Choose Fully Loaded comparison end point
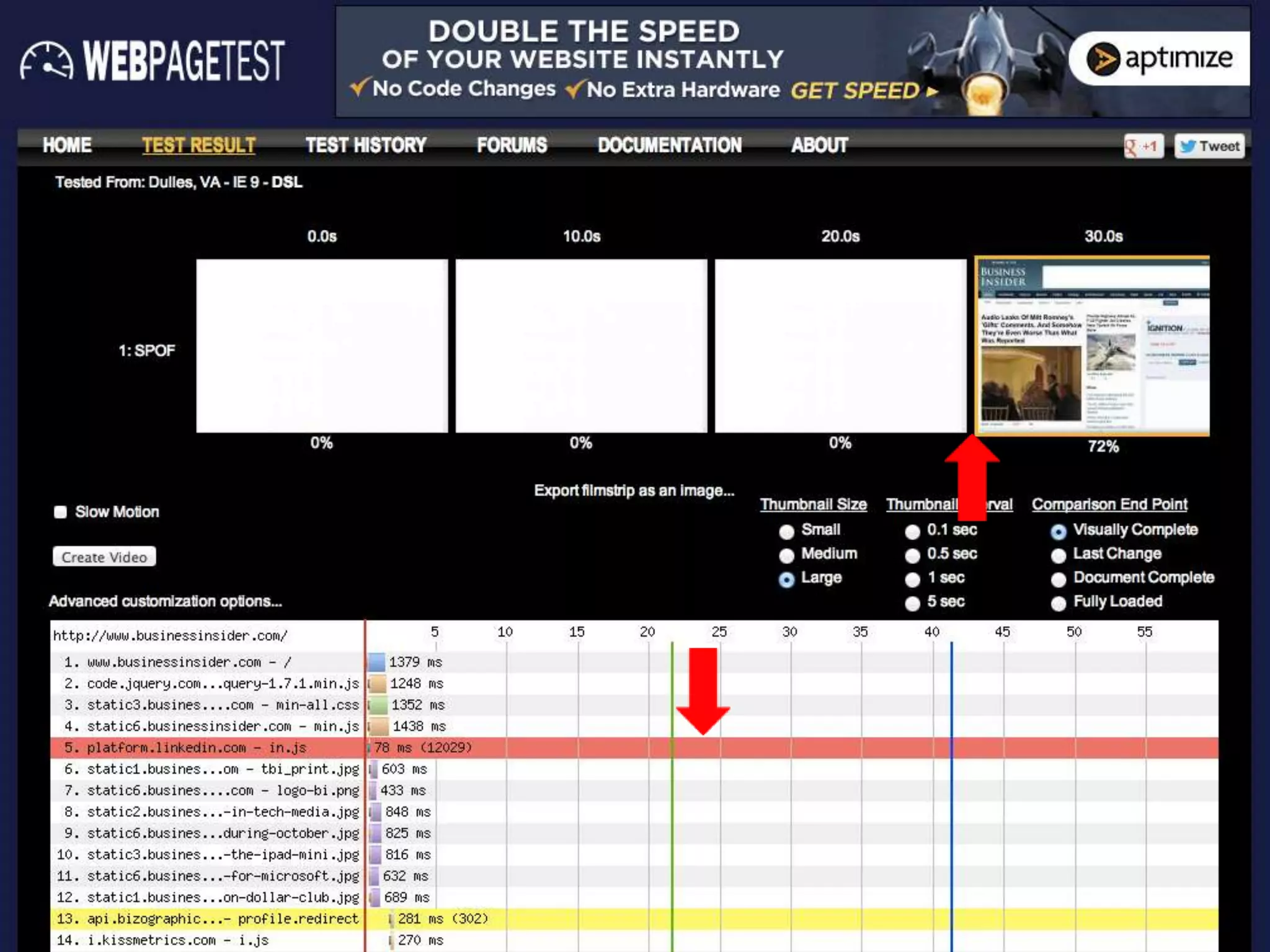 tap(1059, 603)
